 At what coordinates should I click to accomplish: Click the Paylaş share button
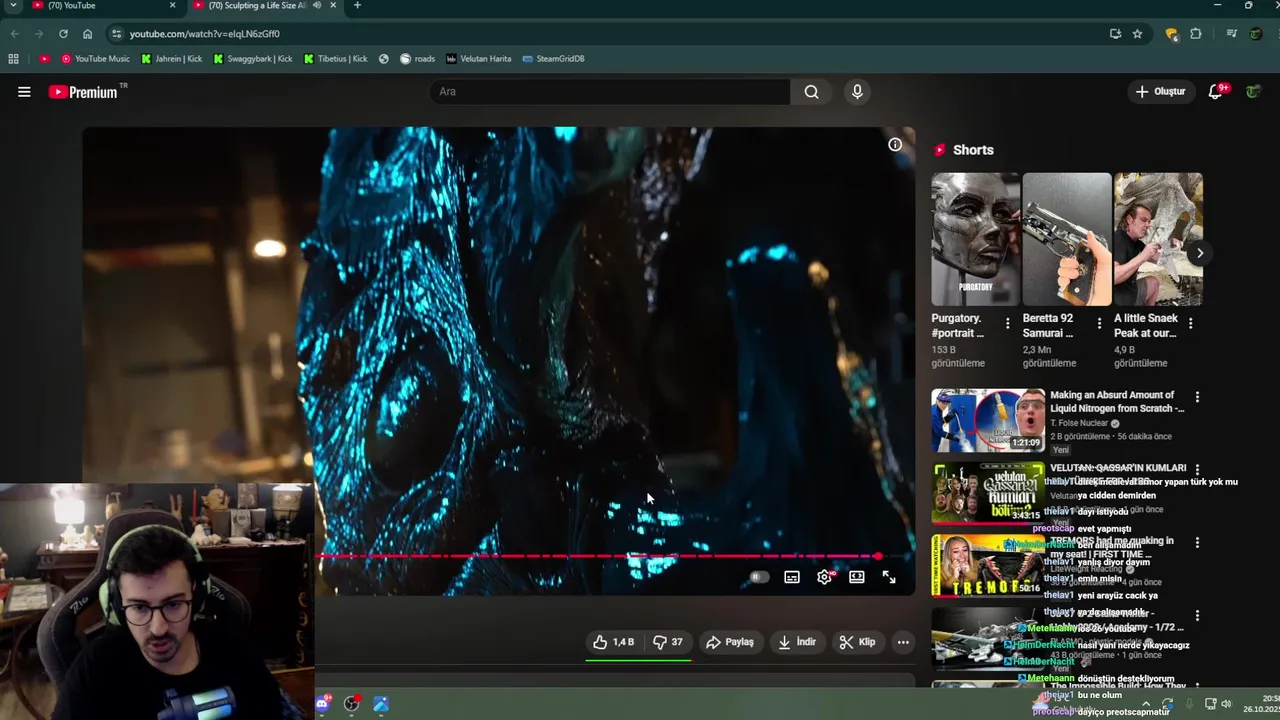730,642
